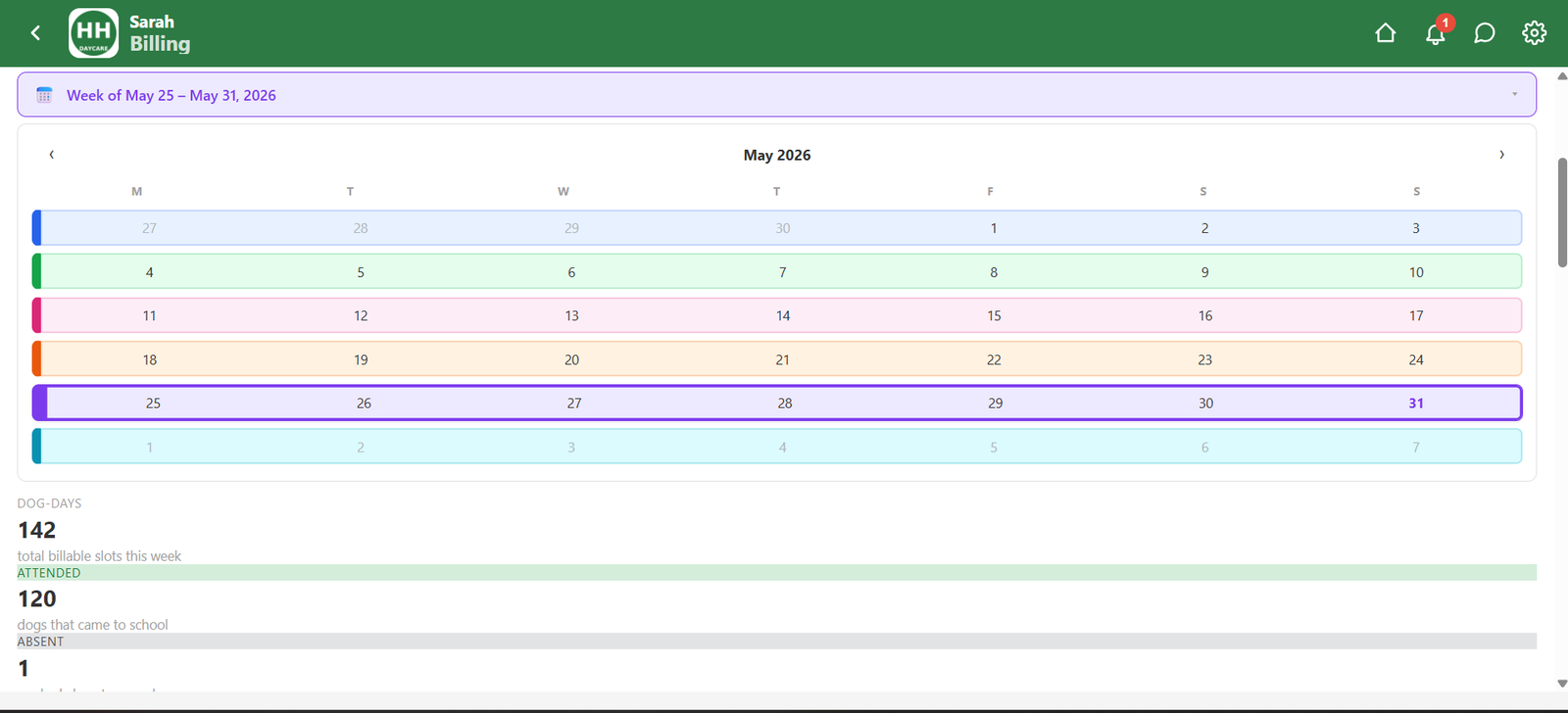Click the vertical scrollbar thumb
Viewport: 1568px width, 713px height.
point(1562,212)
